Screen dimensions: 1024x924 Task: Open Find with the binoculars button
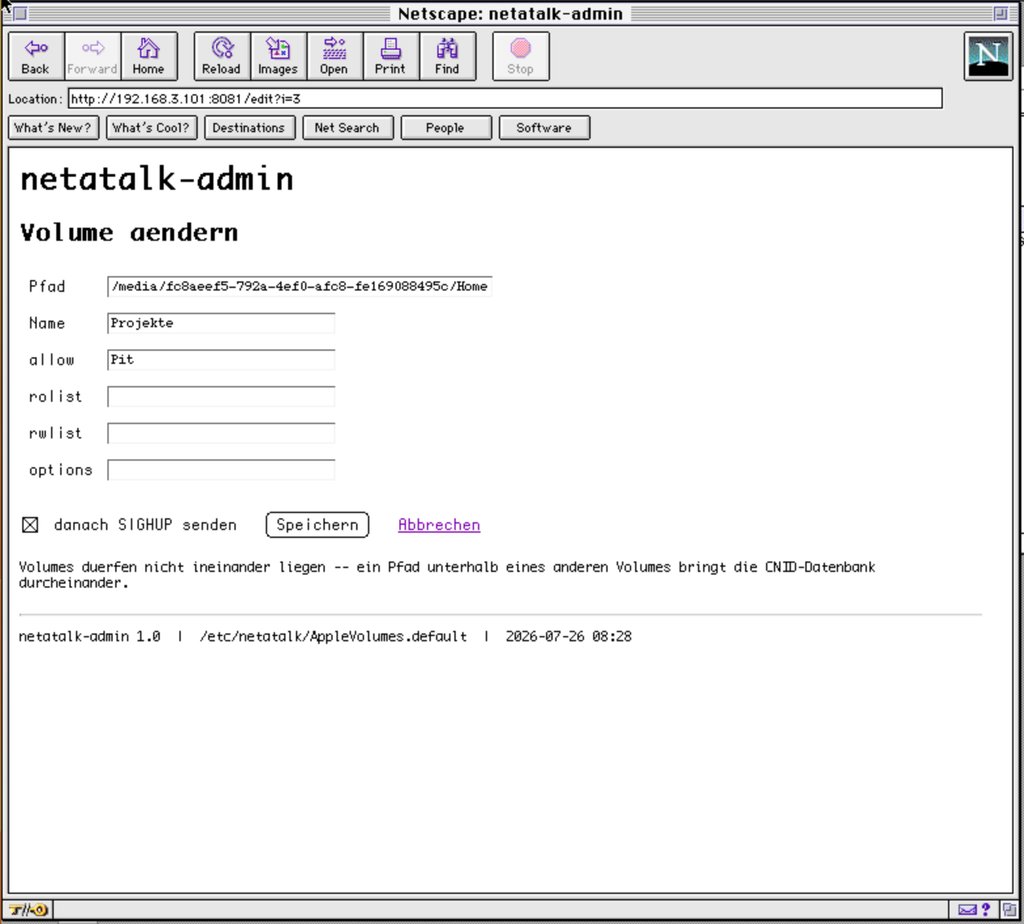(x=447, y=56)
